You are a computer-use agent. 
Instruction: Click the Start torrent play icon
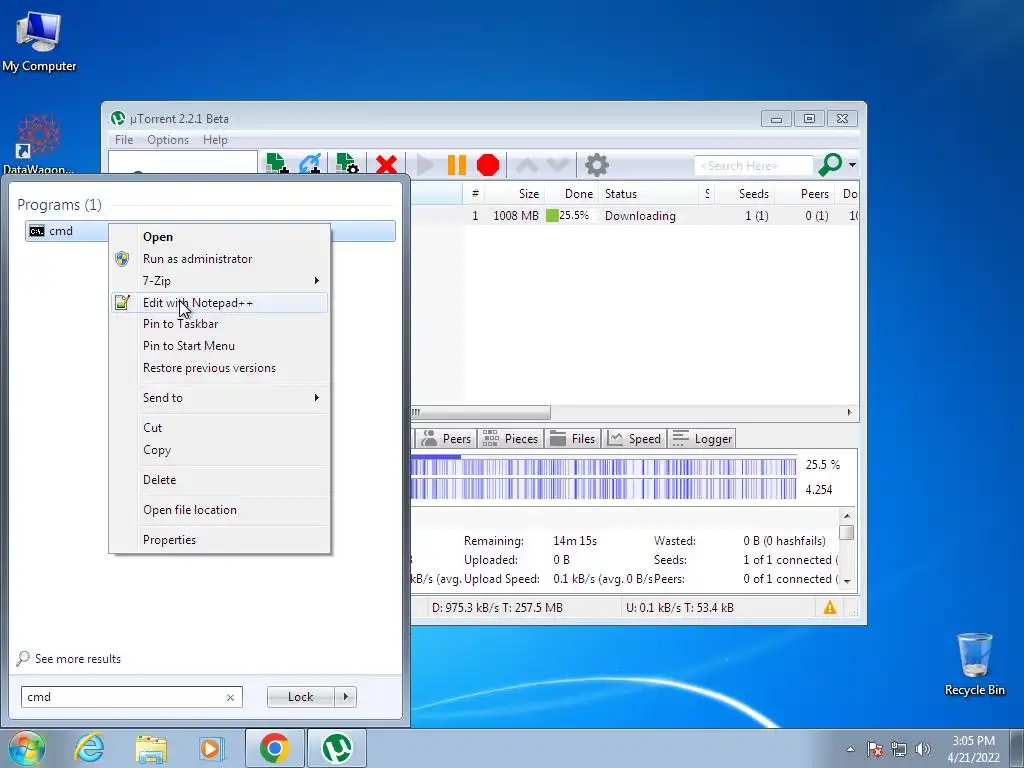pos(425,165)
